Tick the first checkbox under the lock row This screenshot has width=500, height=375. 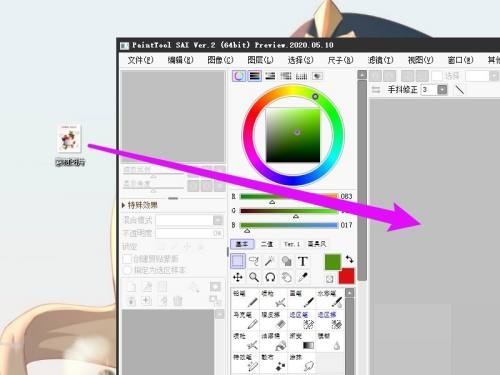(x=127, y=259)
